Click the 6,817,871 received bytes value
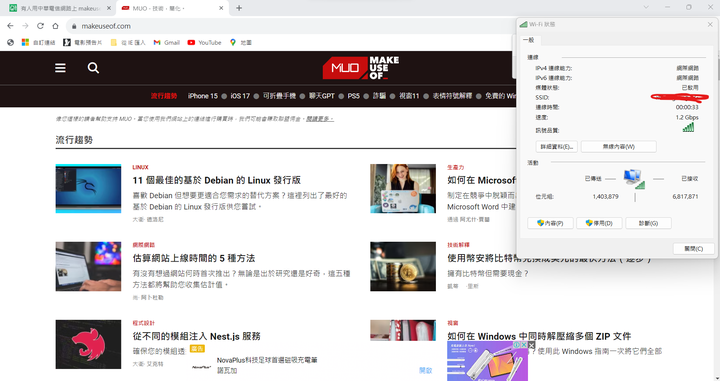 (685, 196)
